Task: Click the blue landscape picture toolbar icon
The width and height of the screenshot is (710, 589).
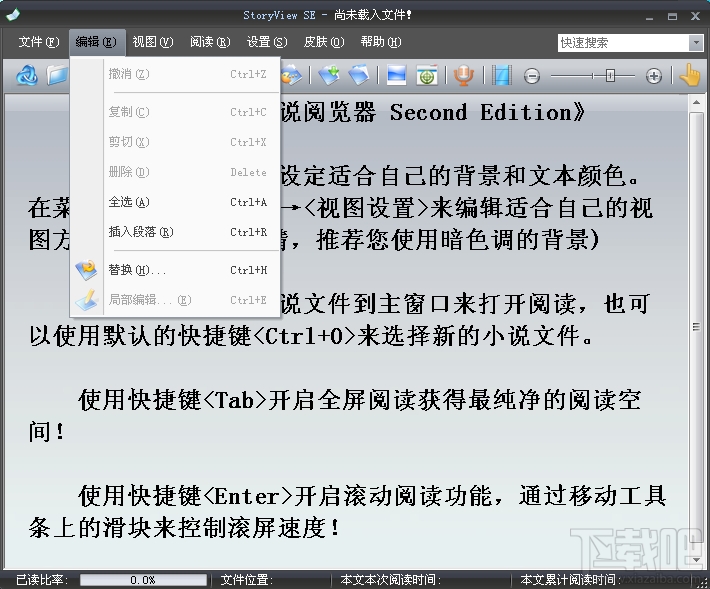Action: point(397,75)
